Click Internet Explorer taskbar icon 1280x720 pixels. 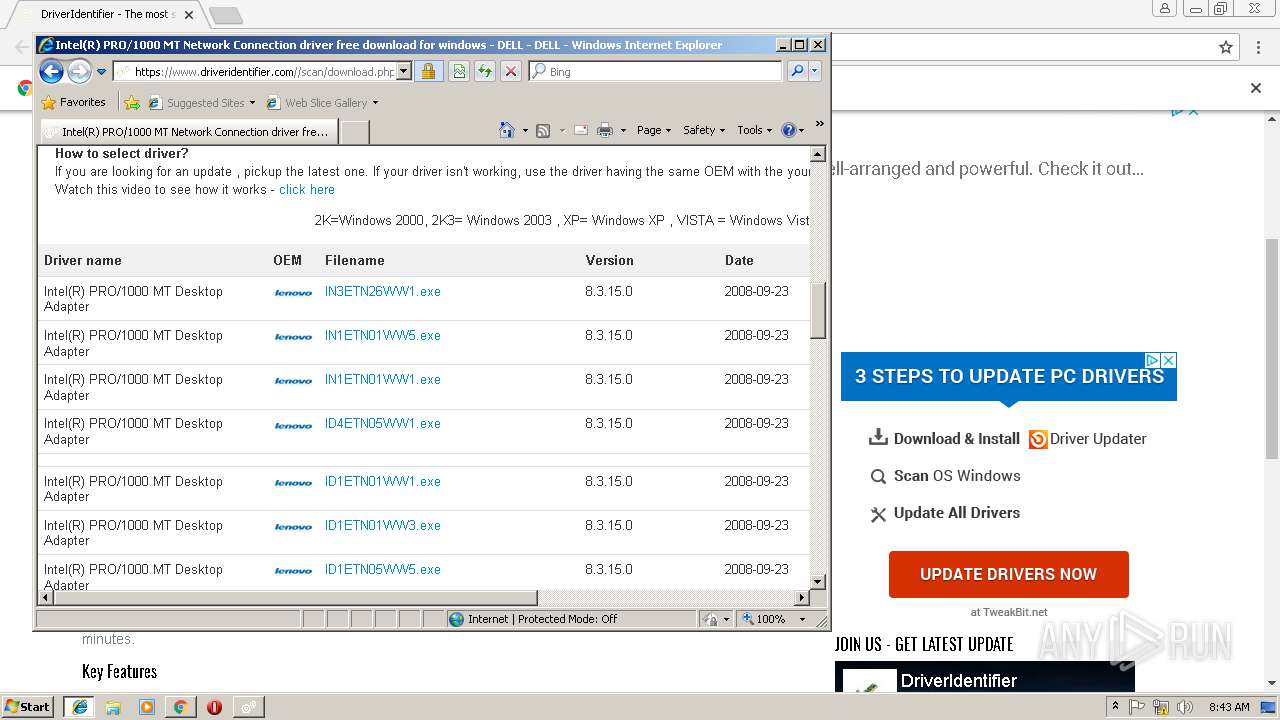point(79,707)
